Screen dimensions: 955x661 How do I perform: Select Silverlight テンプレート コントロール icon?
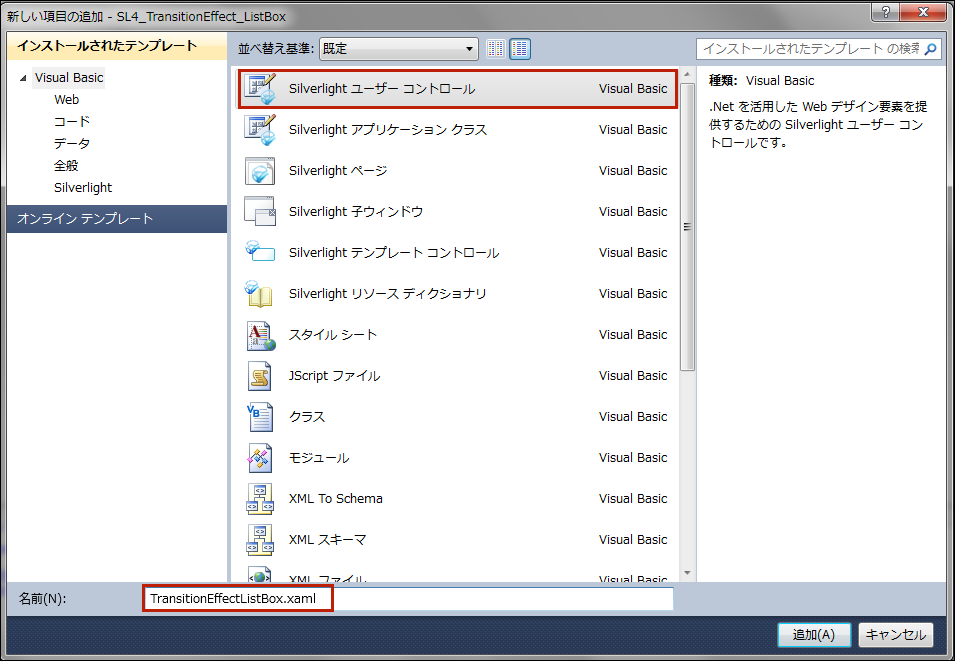[x=260, y=251]
